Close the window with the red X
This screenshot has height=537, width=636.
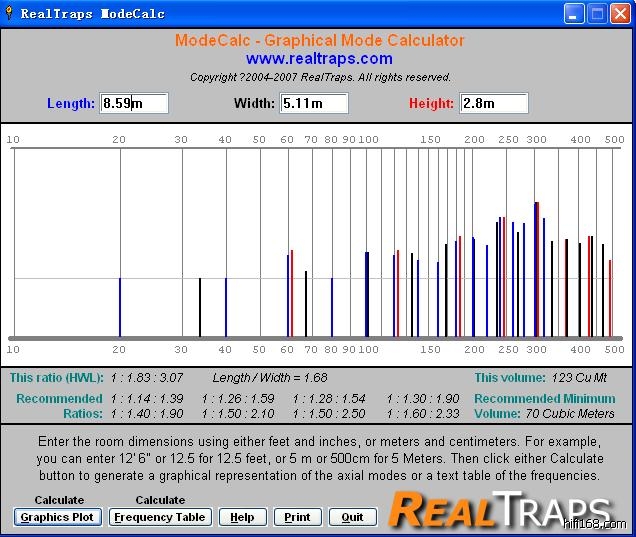pyautogui.click(x=620, y=14)
